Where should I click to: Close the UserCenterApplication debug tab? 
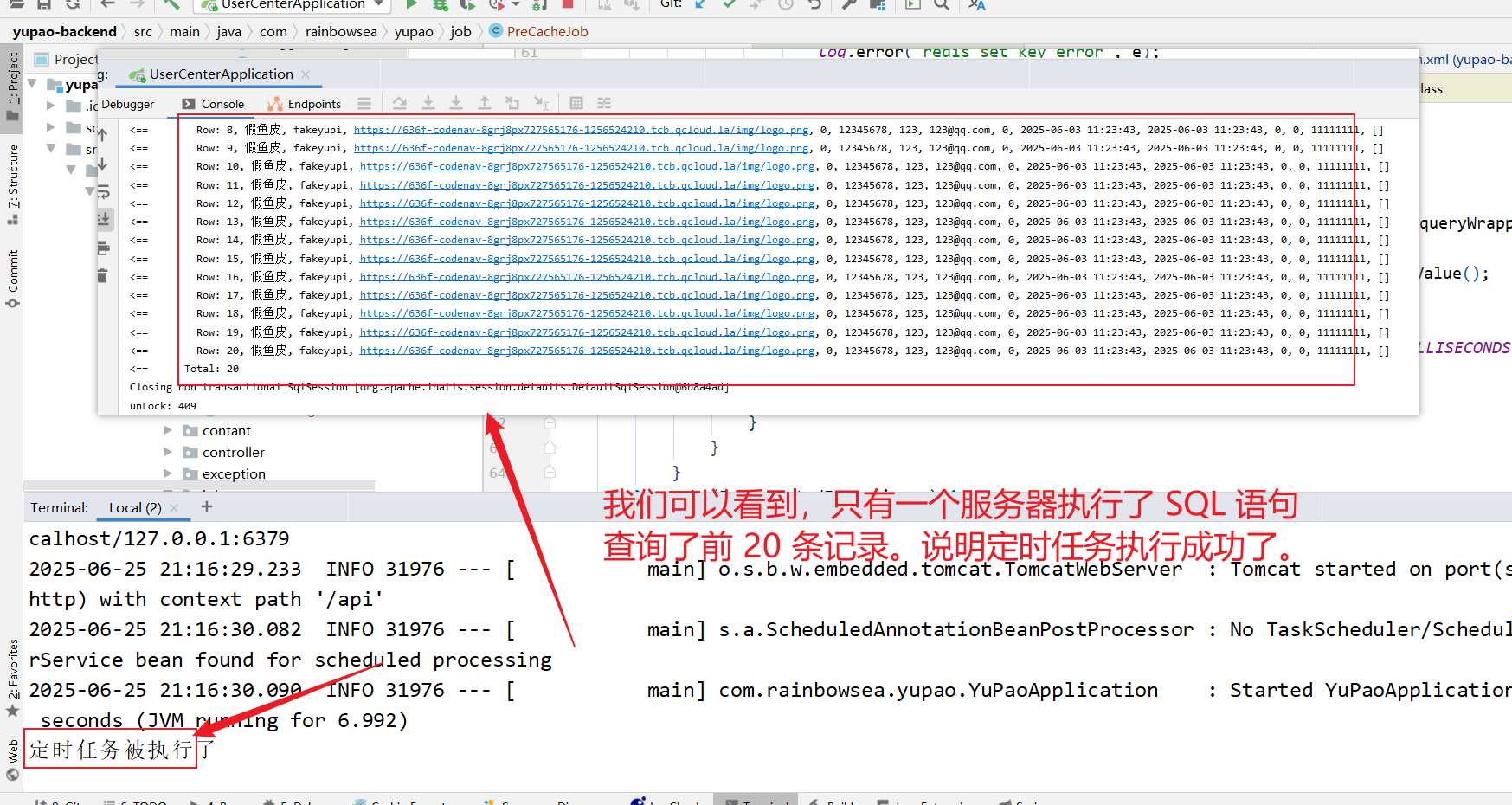click(306, 74)
